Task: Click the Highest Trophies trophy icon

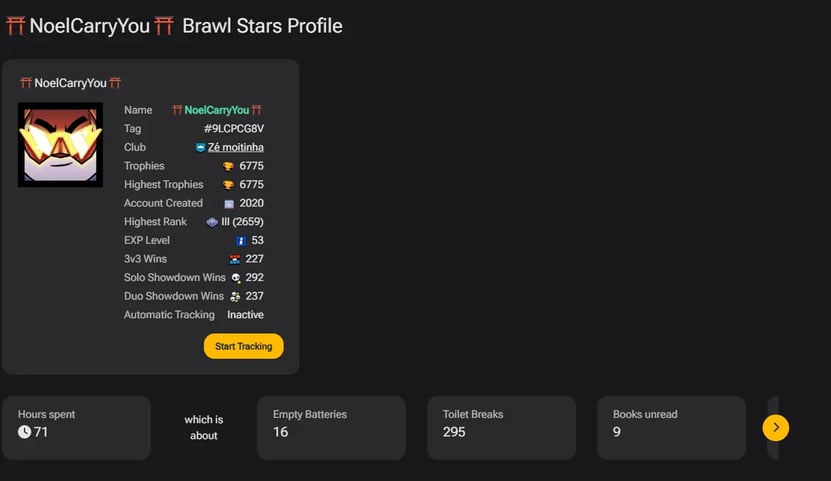Action: pyautogui.click(x=228, y=185)
